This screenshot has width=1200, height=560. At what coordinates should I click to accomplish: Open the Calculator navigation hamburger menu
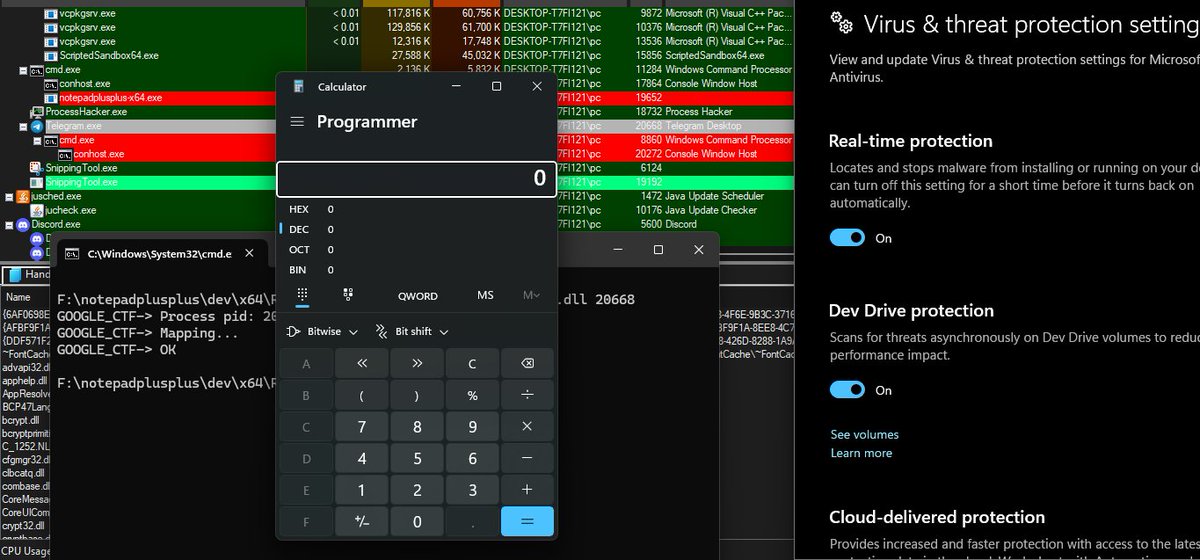pos(296,122)
